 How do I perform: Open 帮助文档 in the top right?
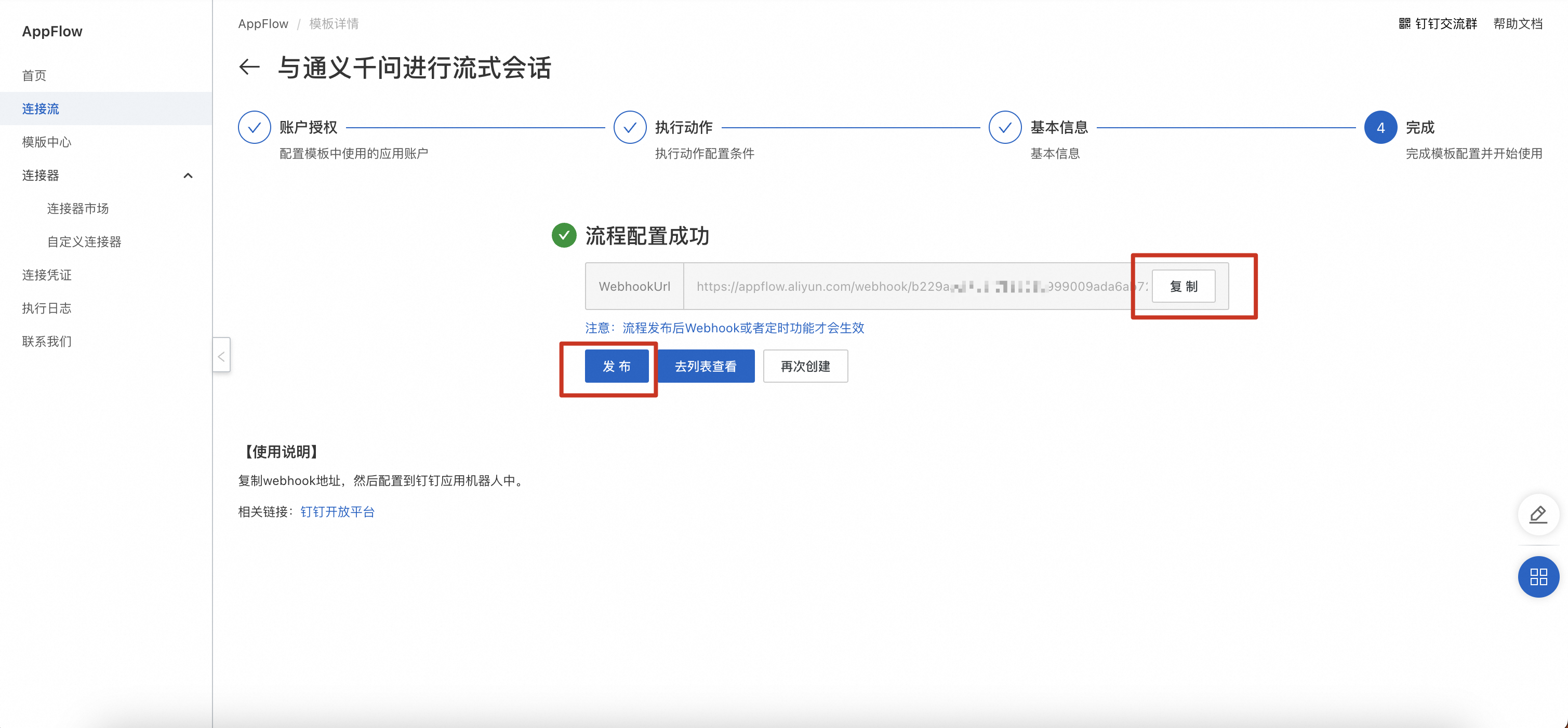click(1518, 24)
